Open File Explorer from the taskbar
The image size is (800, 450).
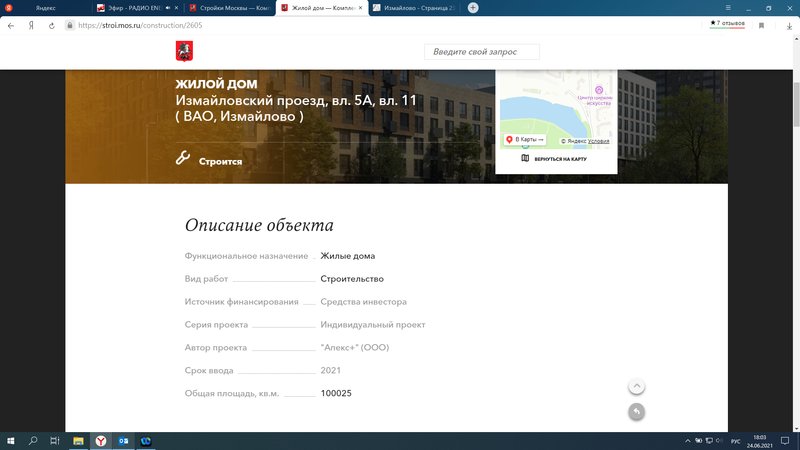[78, 441]
